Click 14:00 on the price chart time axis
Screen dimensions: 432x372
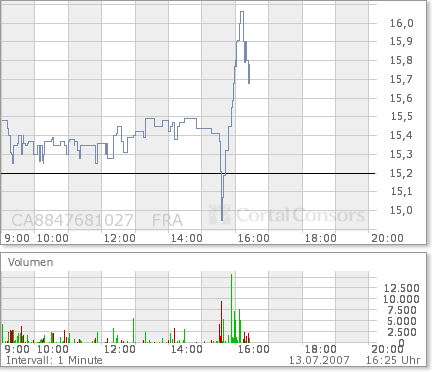(x=187, y=238)
